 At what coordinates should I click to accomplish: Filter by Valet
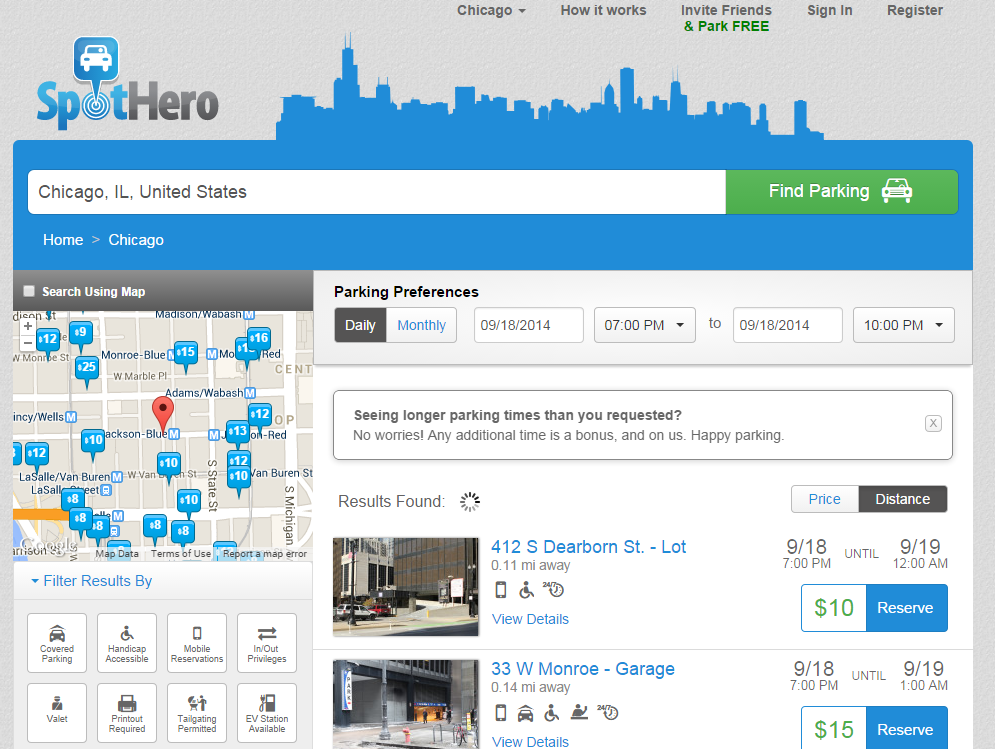[x=57, y=713]
